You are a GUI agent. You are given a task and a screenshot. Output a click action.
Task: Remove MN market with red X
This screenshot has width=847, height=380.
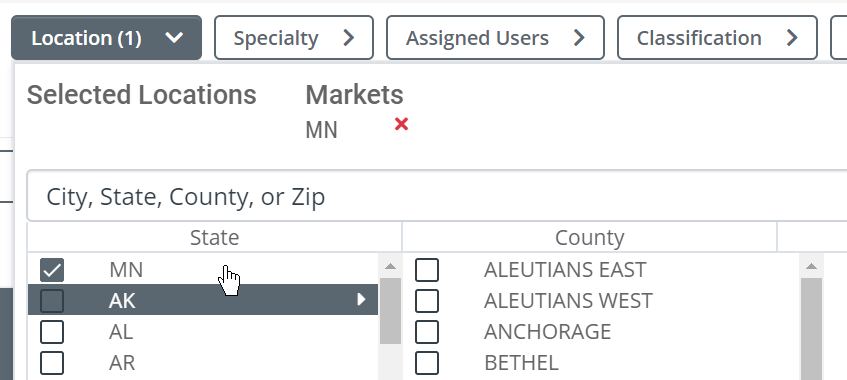[401, 125]
